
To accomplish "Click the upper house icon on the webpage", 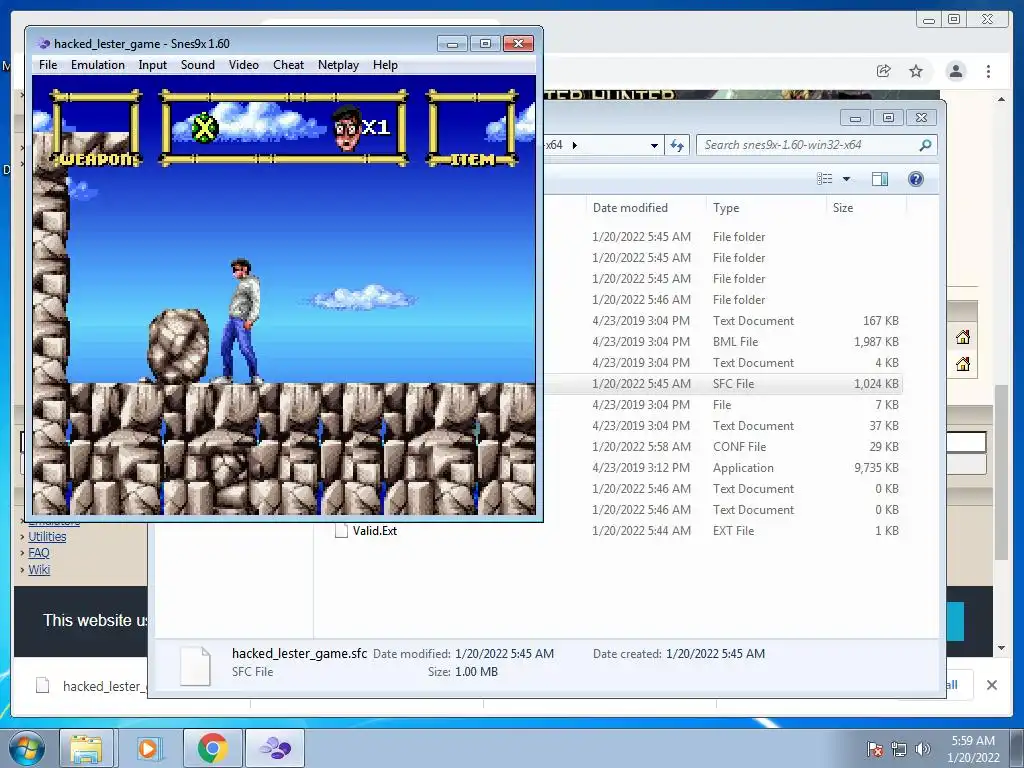I will pyautogui.click(x=963, y=337).
